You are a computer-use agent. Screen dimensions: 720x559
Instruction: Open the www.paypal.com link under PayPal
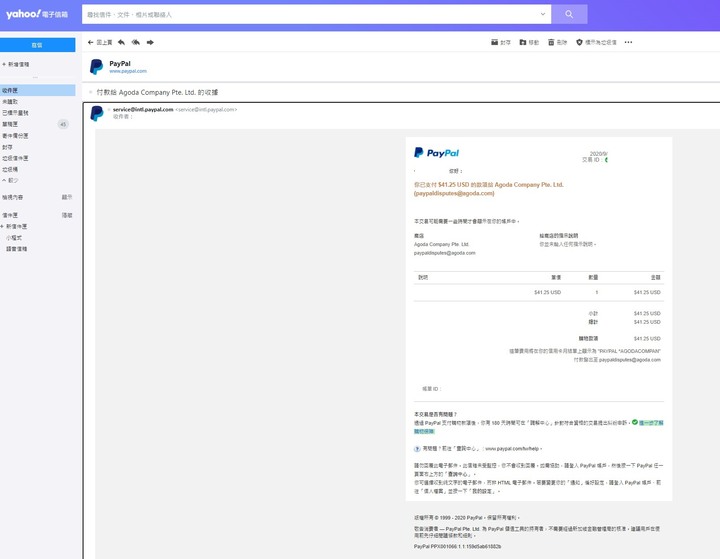128,71
